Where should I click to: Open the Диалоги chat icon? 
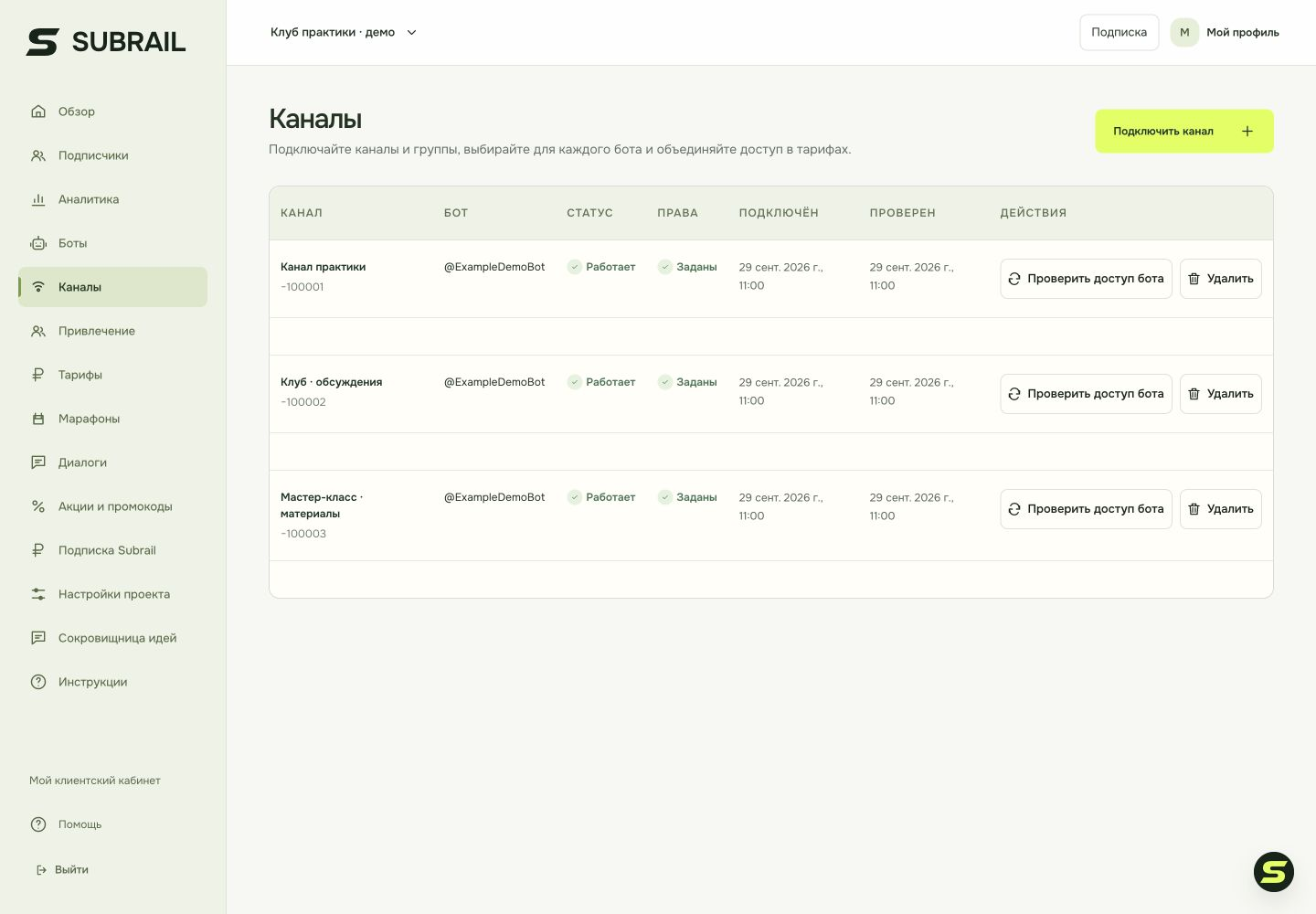point(38,462)
